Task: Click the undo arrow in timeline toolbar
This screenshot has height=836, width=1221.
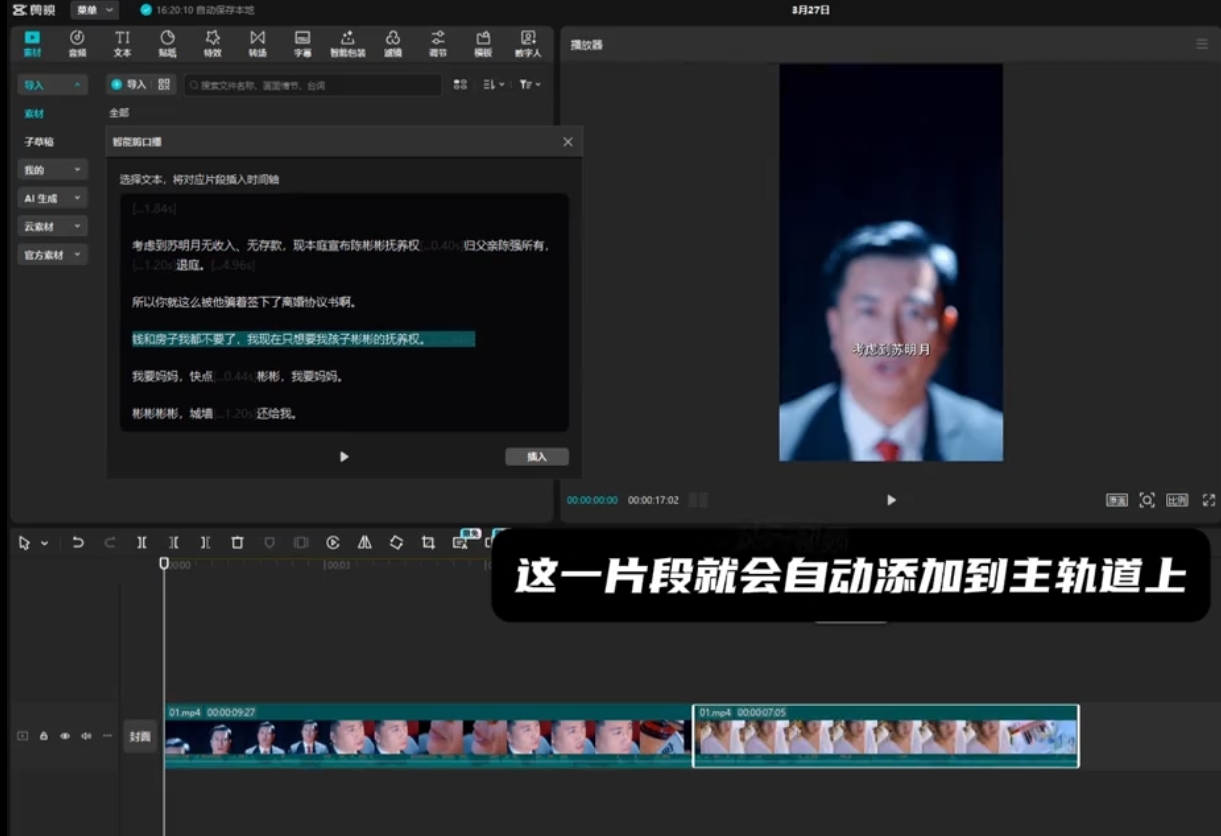Action: pyautogui.click(x=77, y=542)
